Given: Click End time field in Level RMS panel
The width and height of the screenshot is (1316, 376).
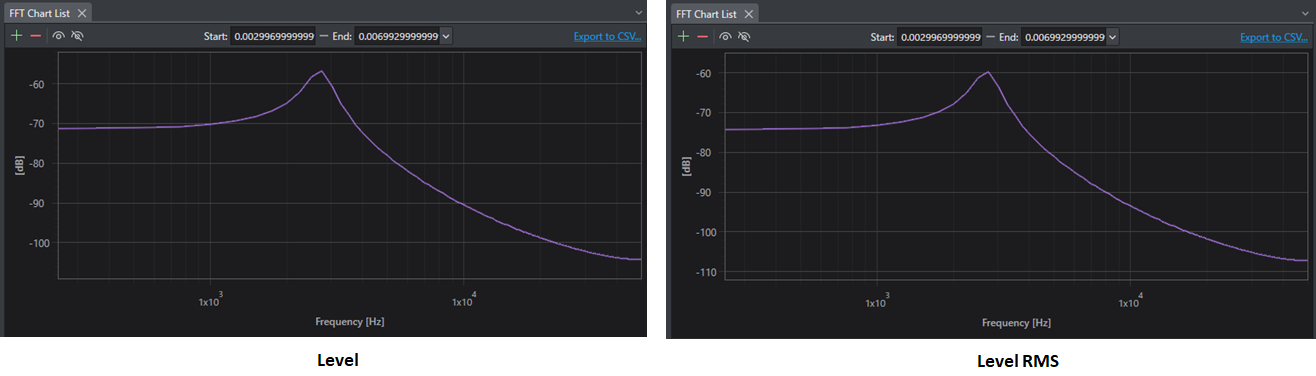Looking at the screenshot, I should tap(1063, 37).
